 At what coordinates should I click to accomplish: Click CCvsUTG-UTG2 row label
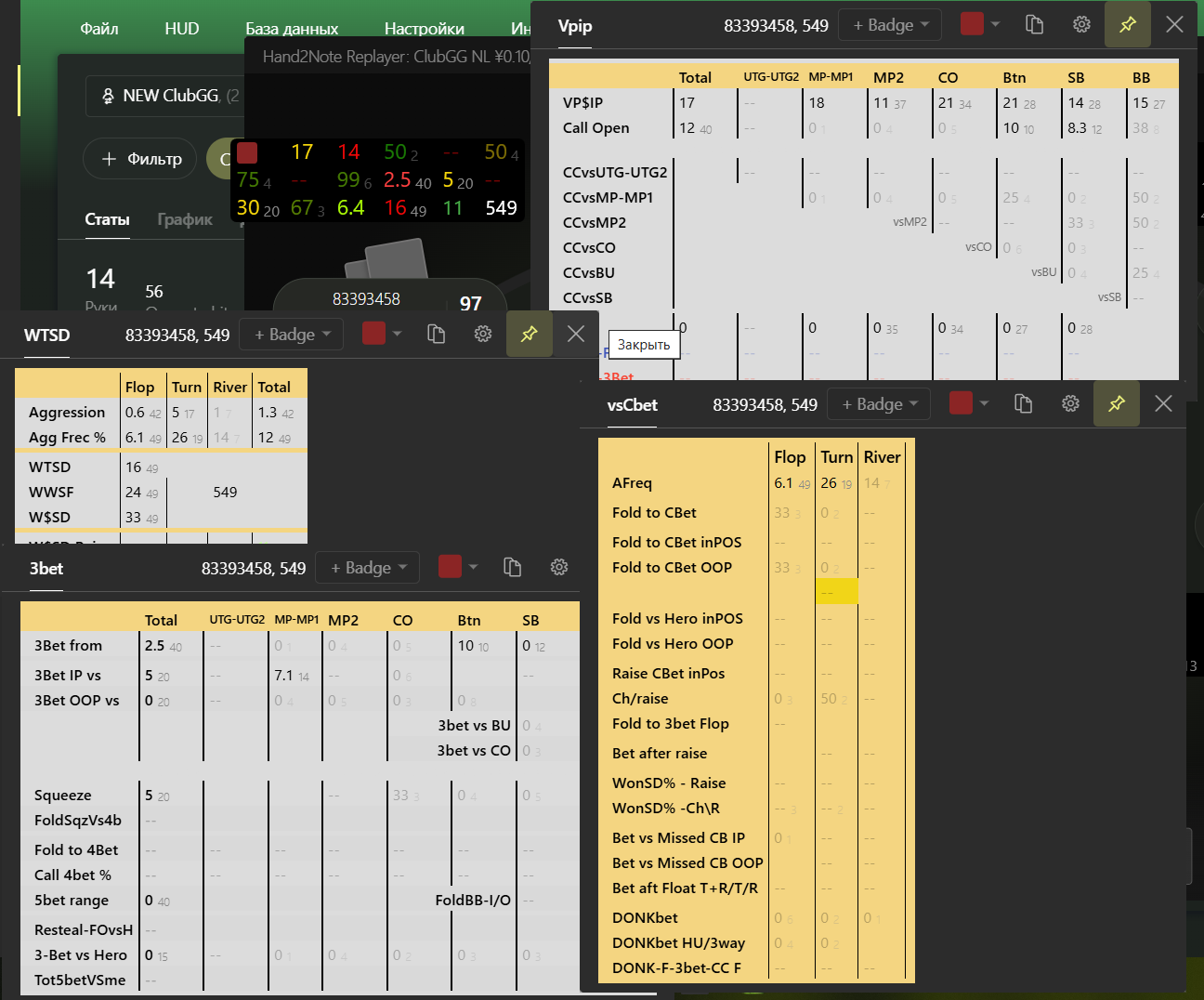615,172
